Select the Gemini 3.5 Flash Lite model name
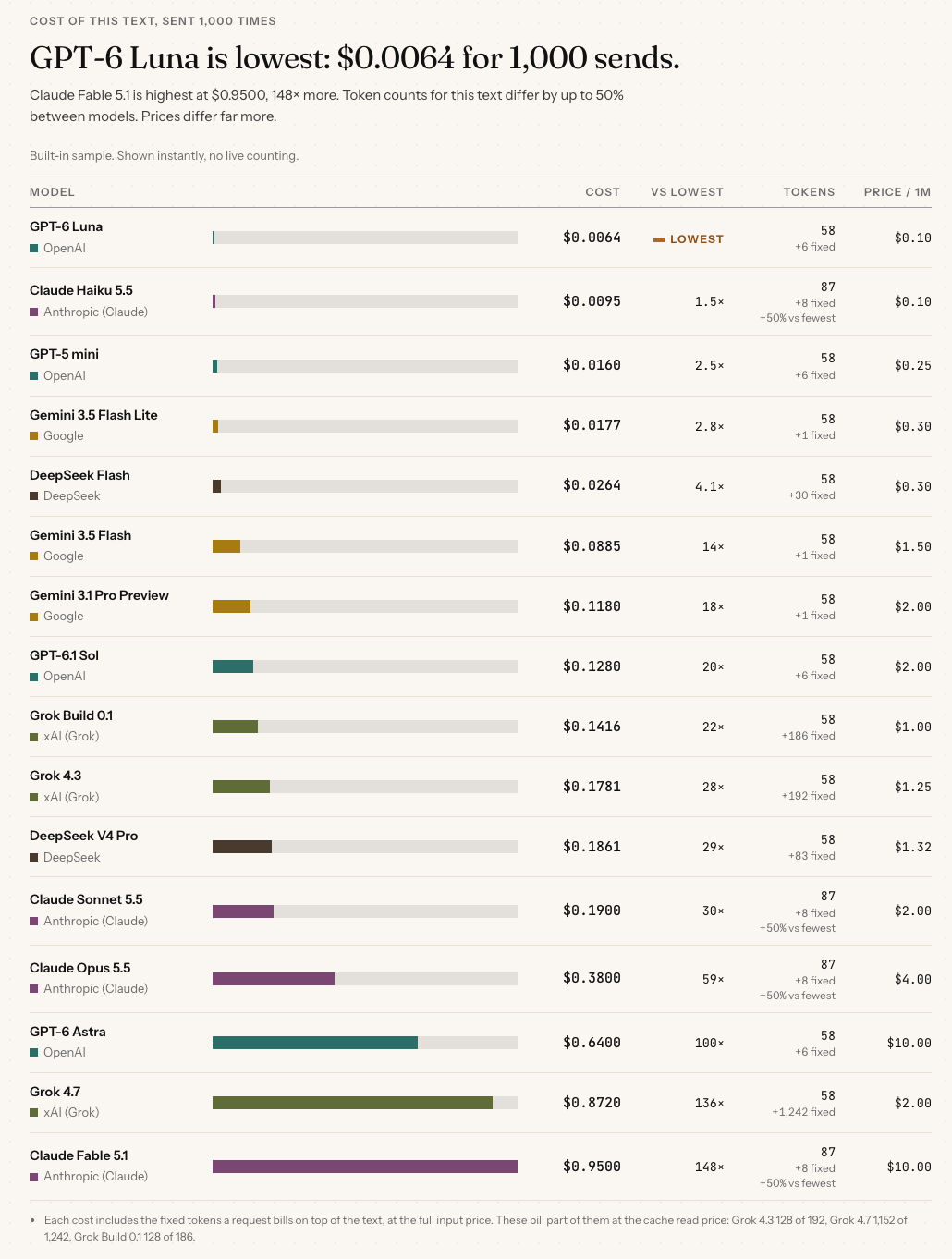This screenshot has height=1259, width=952. click(93, 415)
